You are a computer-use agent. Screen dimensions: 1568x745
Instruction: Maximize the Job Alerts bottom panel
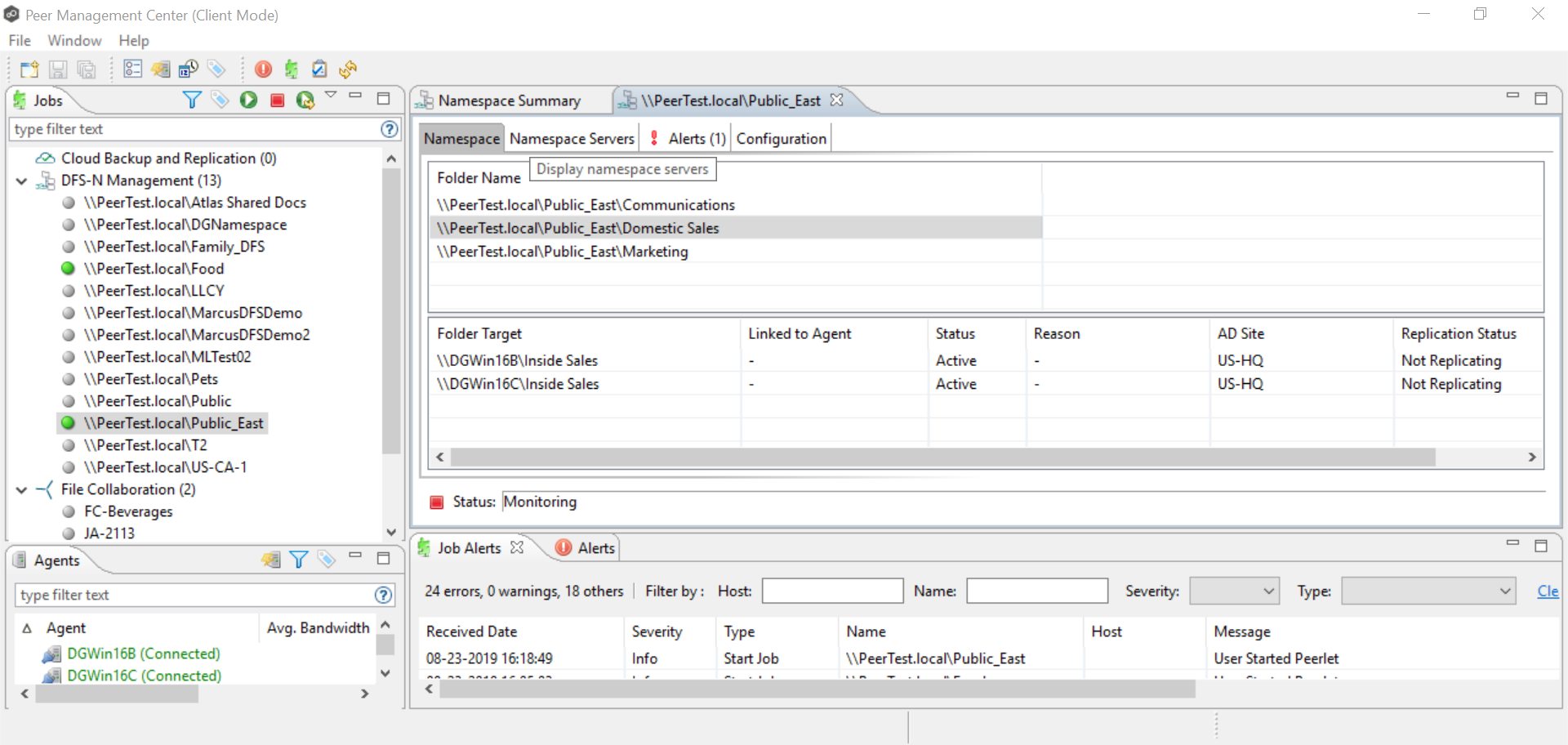[1541, 546]
